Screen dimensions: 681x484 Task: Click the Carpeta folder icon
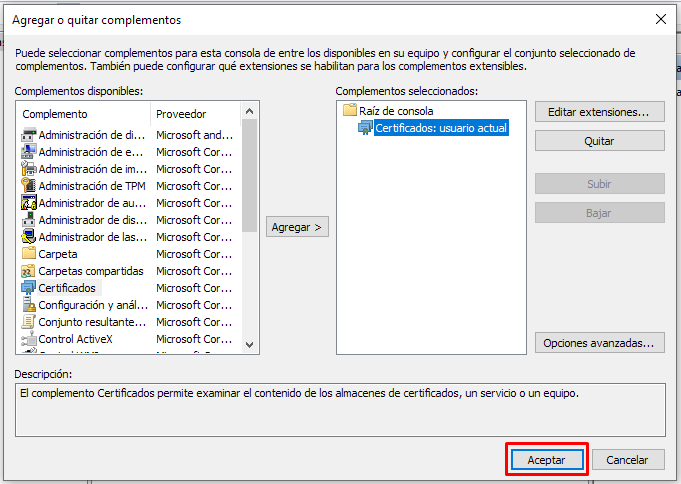click(29, 254)
